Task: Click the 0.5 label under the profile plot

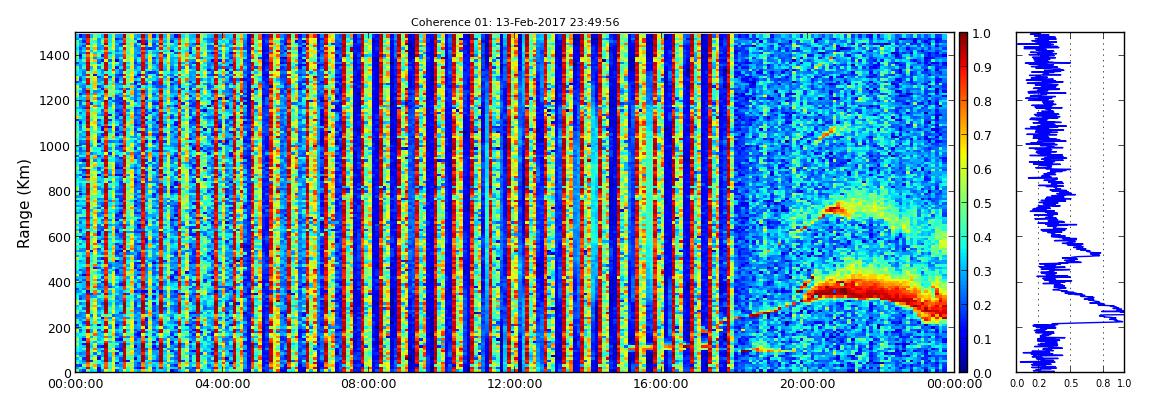Action: click(1071, 384)
